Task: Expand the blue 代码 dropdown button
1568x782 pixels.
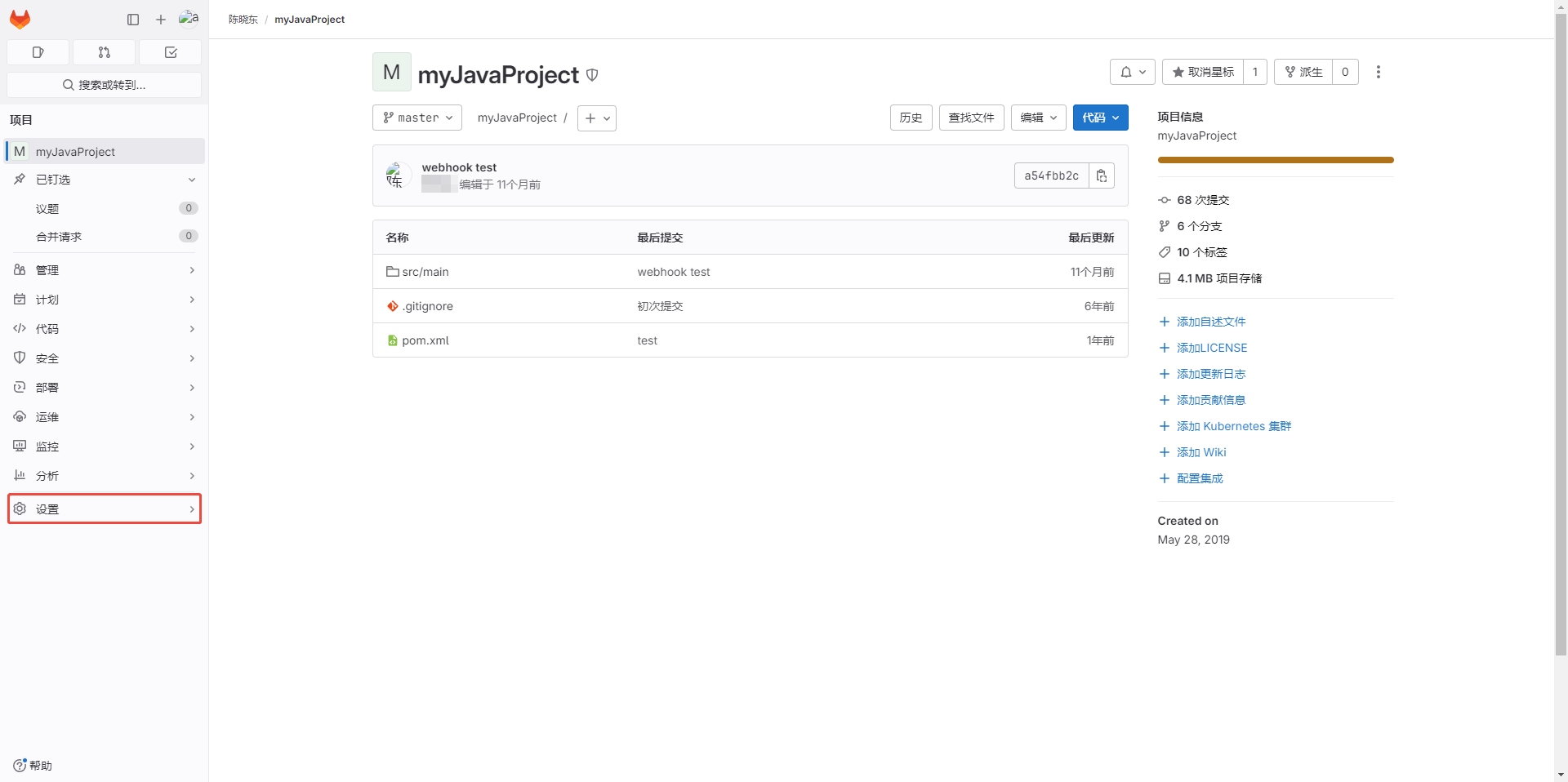Action: (x=1100, y=118)
